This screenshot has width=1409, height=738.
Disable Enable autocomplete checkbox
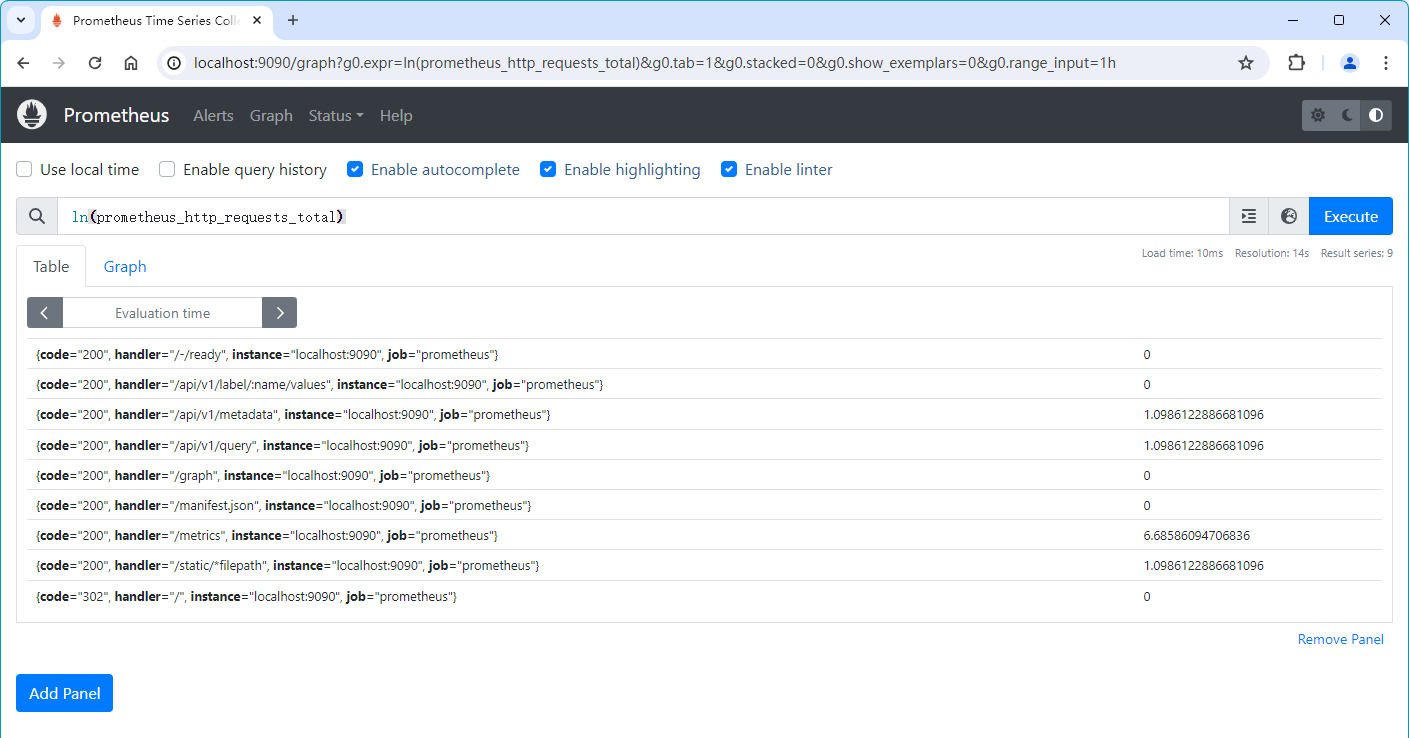click(355, 169)
